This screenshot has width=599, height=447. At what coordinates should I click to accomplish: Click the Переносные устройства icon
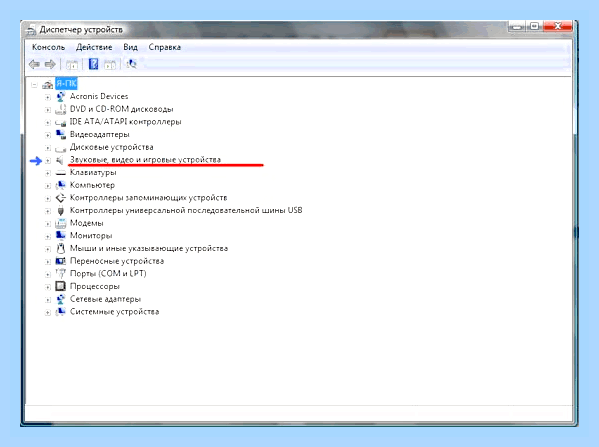tap(60, 261)
